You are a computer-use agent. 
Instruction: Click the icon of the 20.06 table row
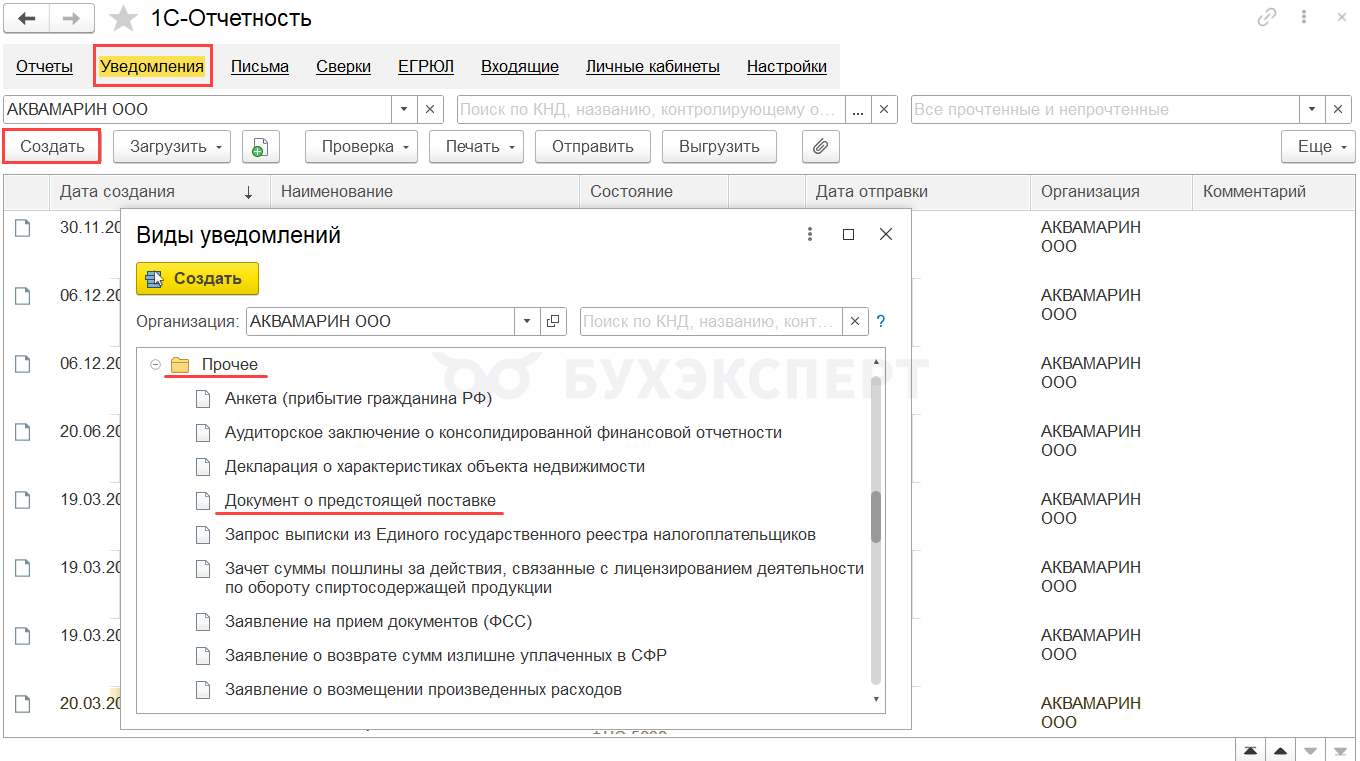[x=22, y=432]
